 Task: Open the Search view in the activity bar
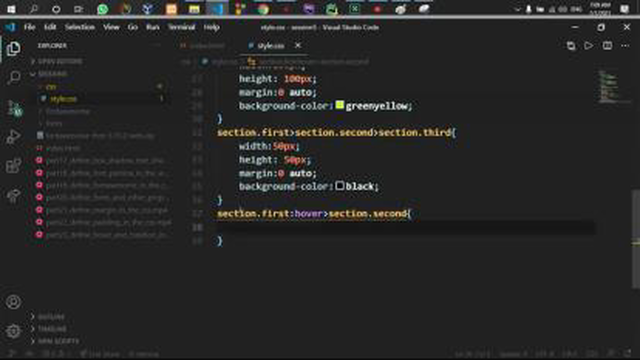pyautogui.click(x=13, y=77)
